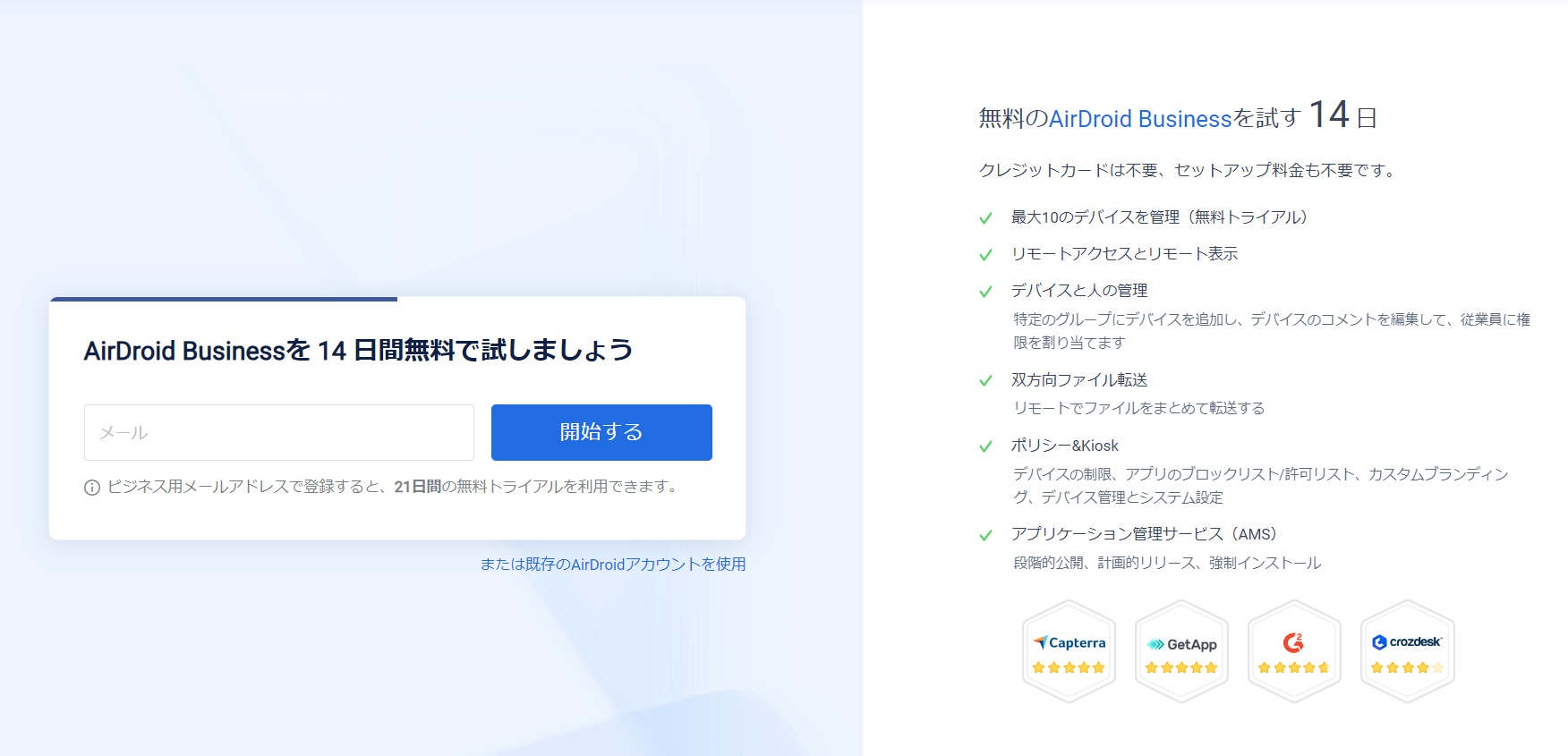
Task: Click text アプリケーション管理サービス（AMS）
Action: pyautogui.click(x=1145, y=534)
